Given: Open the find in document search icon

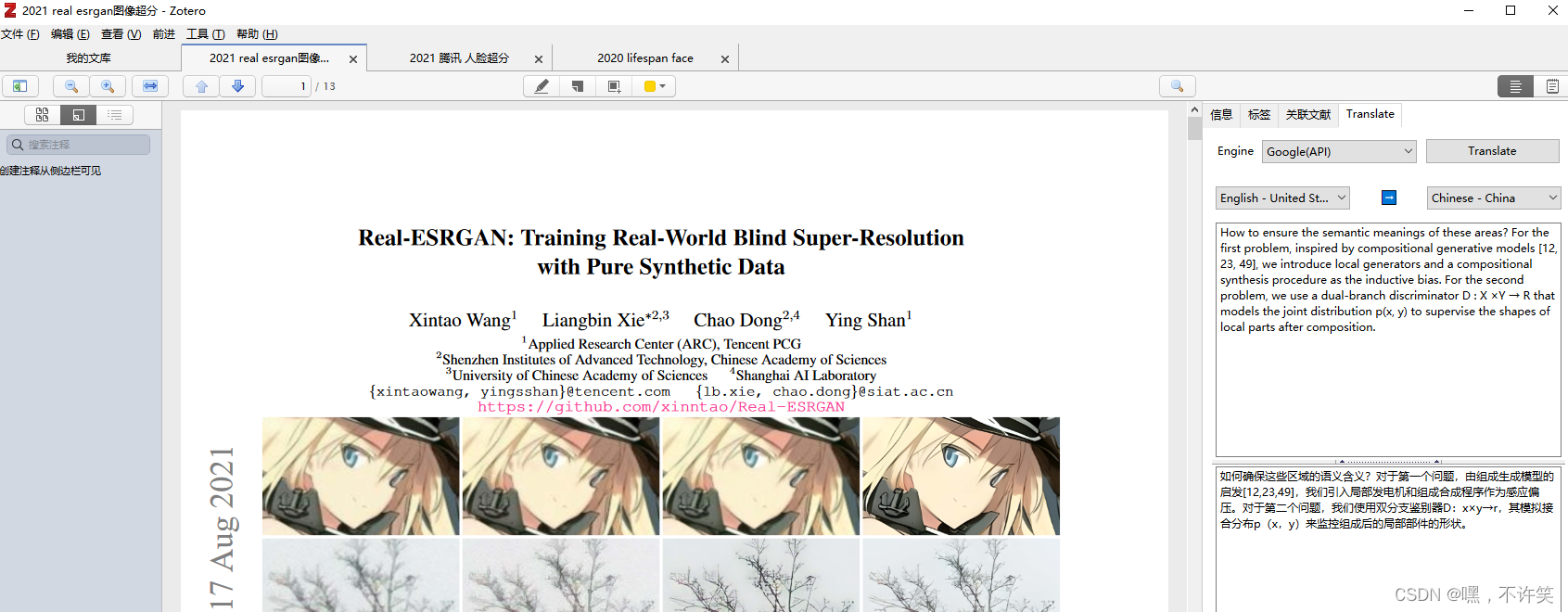Looking at the screenshot, I should [x=1178, y=86].
